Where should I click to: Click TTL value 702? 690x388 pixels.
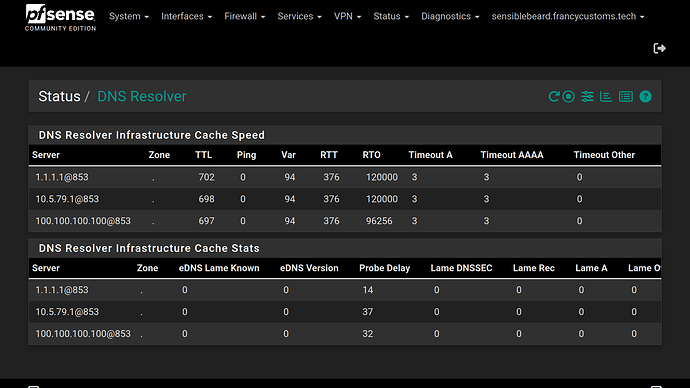coord(206,177)
